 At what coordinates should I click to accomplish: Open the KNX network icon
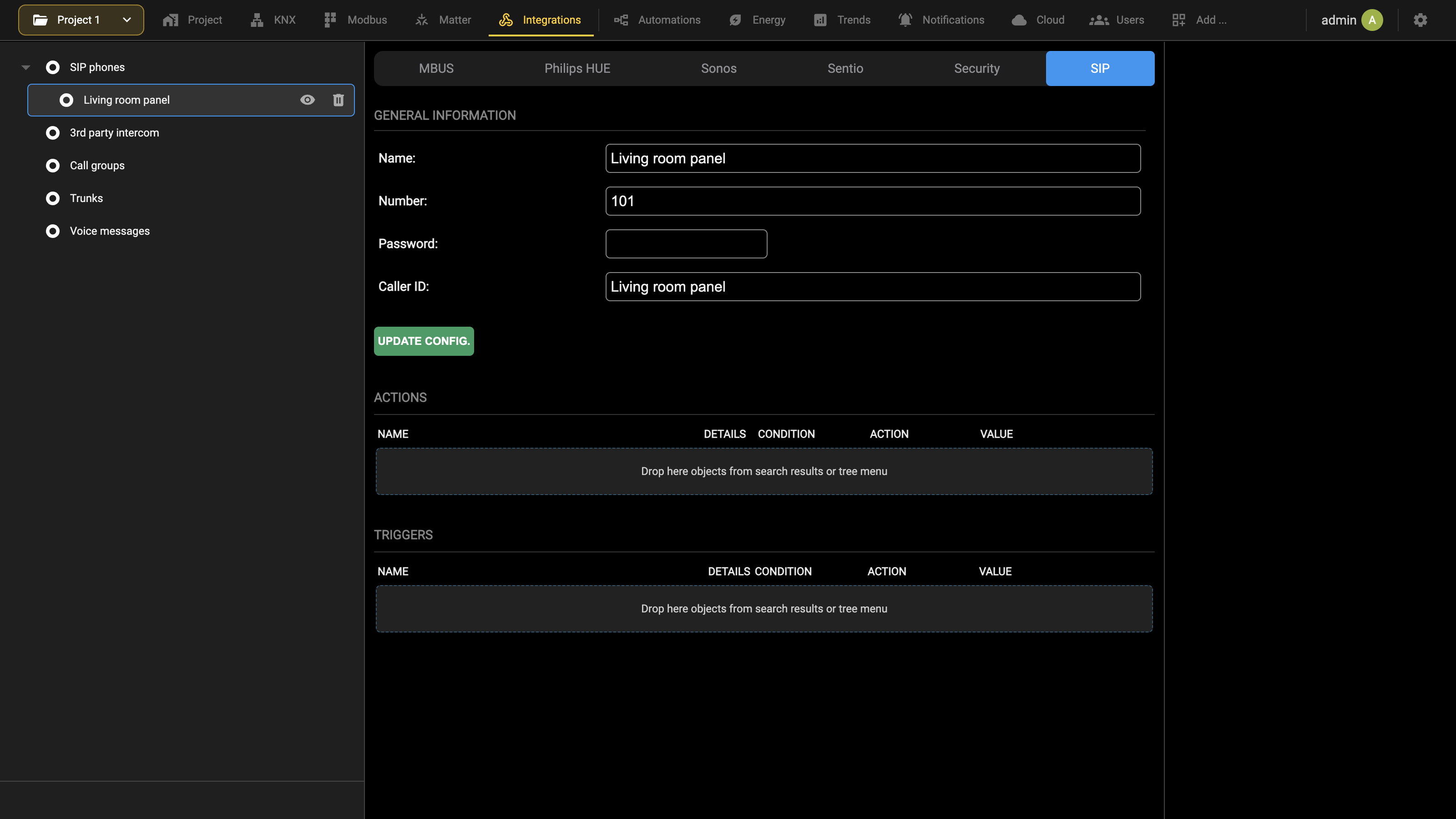point(257,20)
